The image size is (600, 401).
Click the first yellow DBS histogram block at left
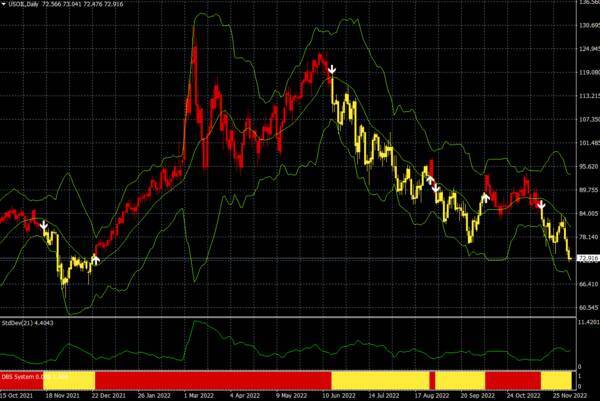pyautogui.click(x=70, y=380)
